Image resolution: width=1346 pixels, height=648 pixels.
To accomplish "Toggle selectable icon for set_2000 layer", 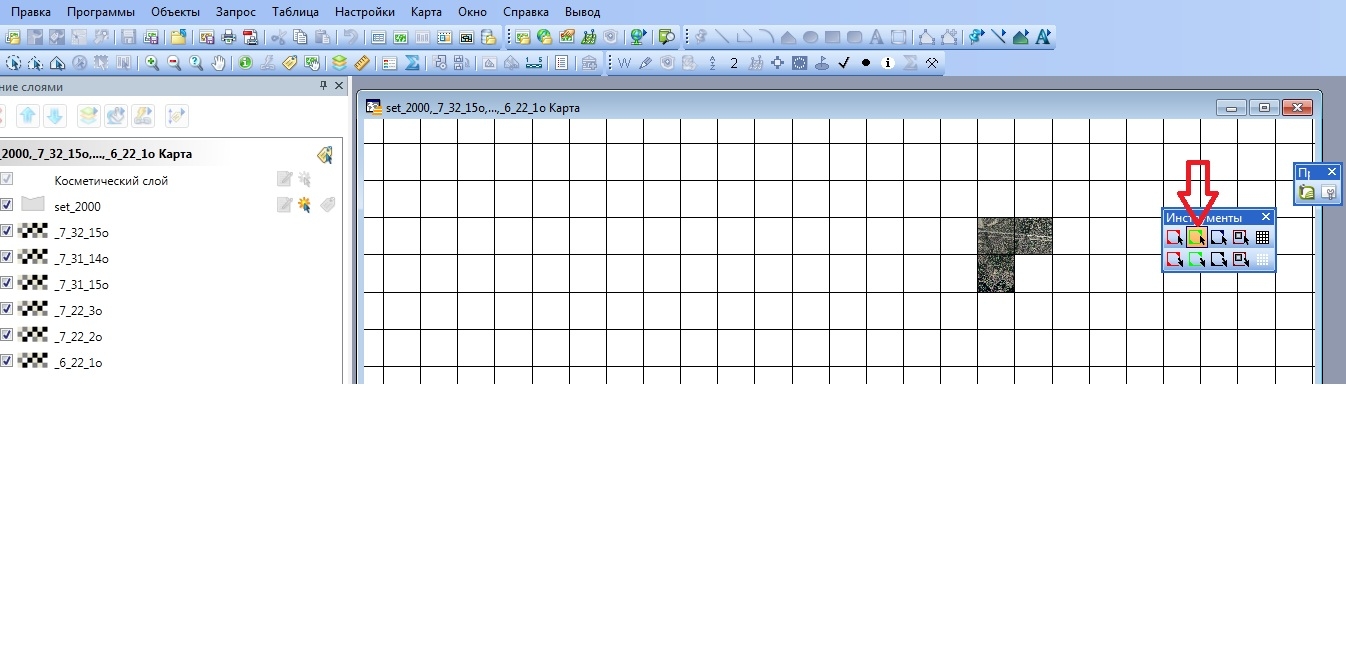I will 305,205.
